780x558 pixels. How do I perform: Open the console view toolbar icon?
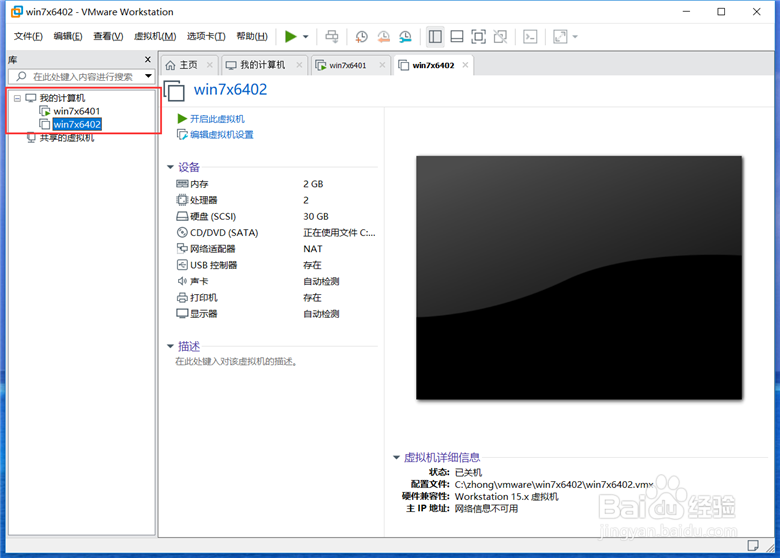coord(530,36)
